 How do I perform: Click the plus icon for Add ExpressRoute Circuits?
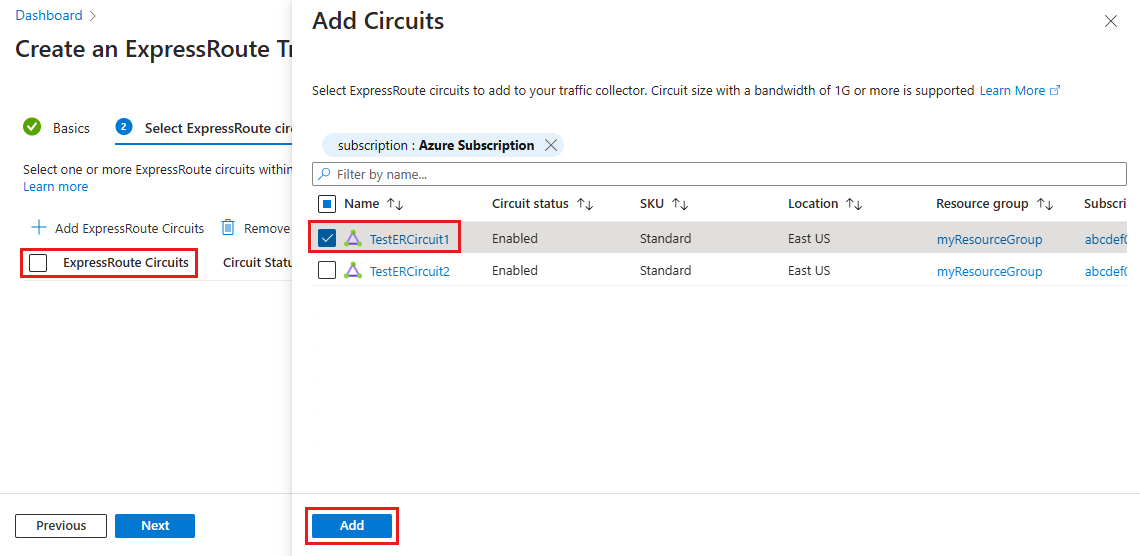click(x=39, y=227)
